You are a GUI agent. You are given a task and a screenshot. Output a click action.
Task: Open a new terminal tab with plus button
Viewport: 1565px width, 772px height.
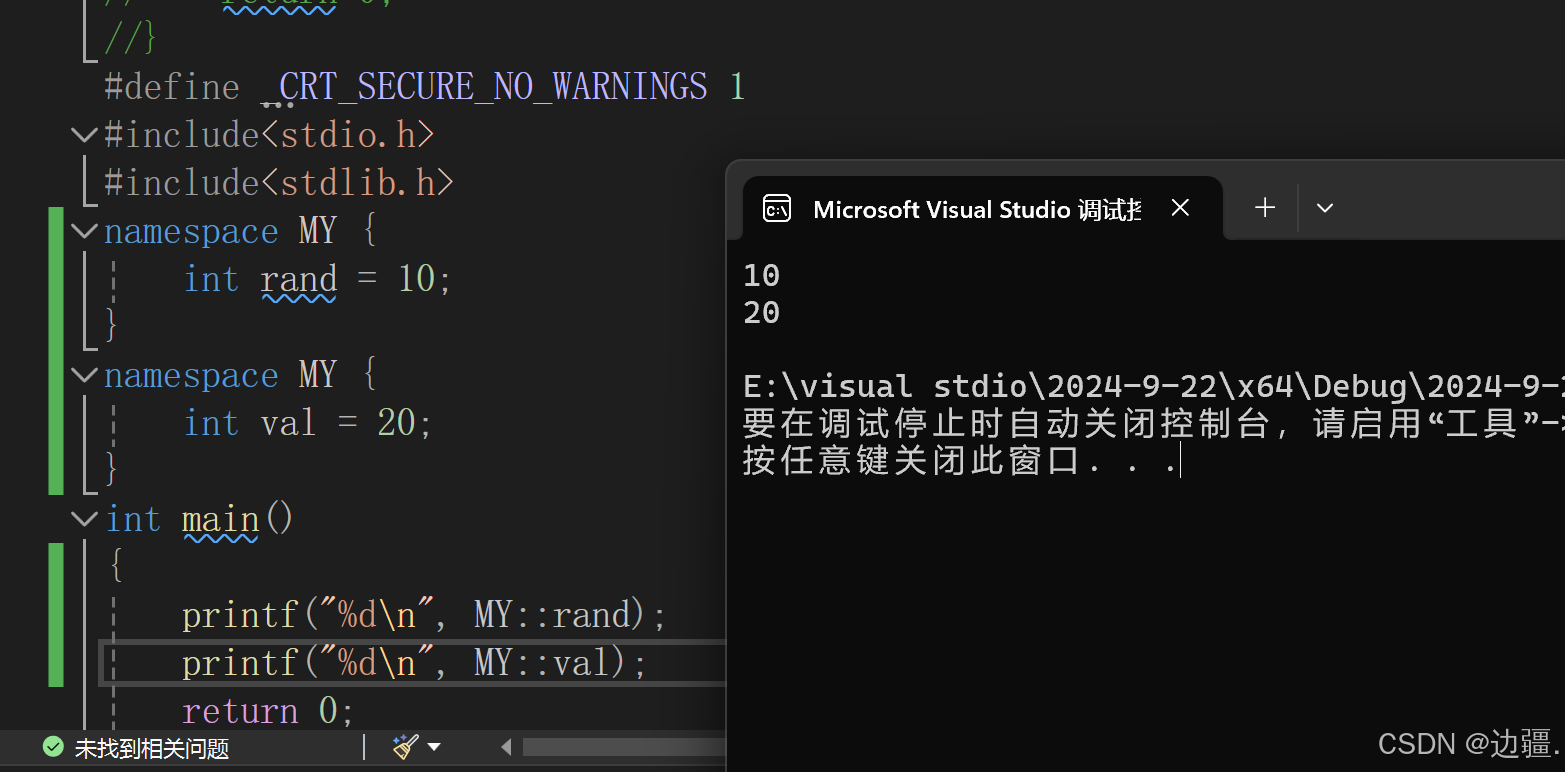click(x=1265, y=208)
